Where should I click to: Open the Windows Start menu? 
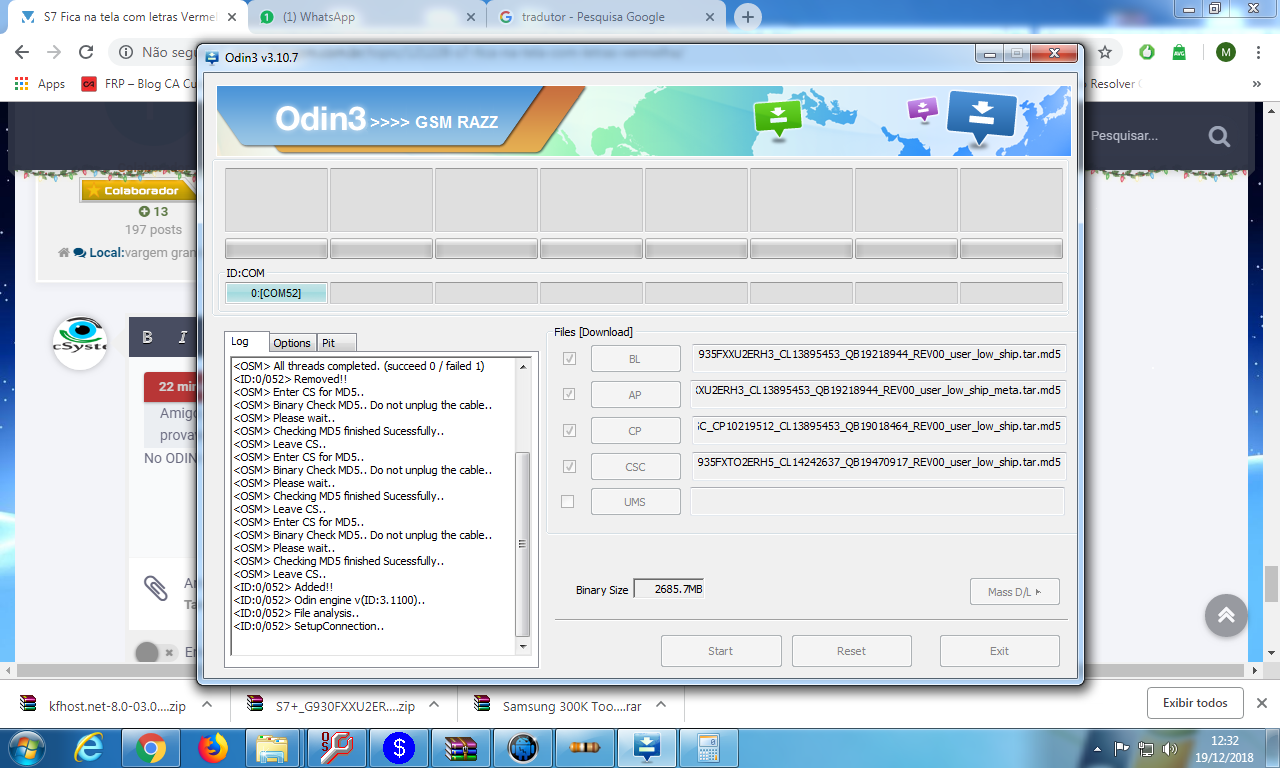click(x=28, y=748)
